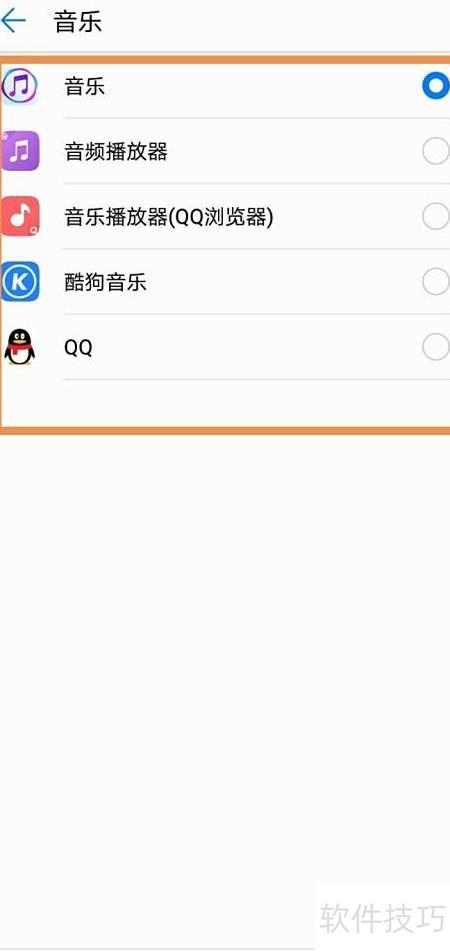Viewport: 450px width, 952px height.
Task: Select the 音频播放器 radio button
Action: coord(436,151)
